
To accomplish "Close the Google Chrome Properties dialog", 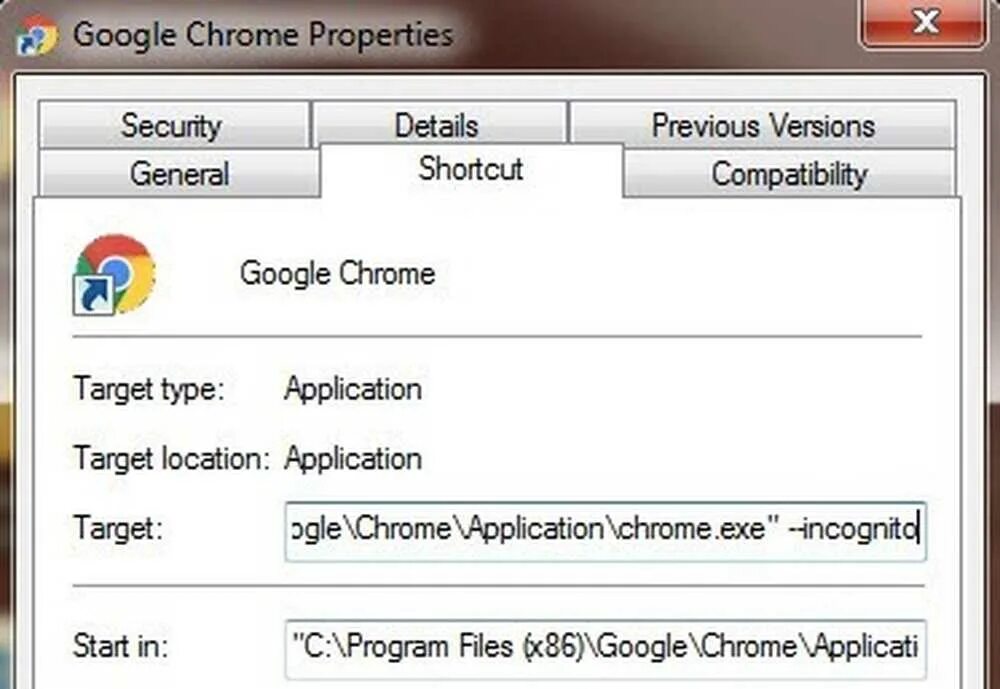I will pyautogui.click(x=926, y=24).
